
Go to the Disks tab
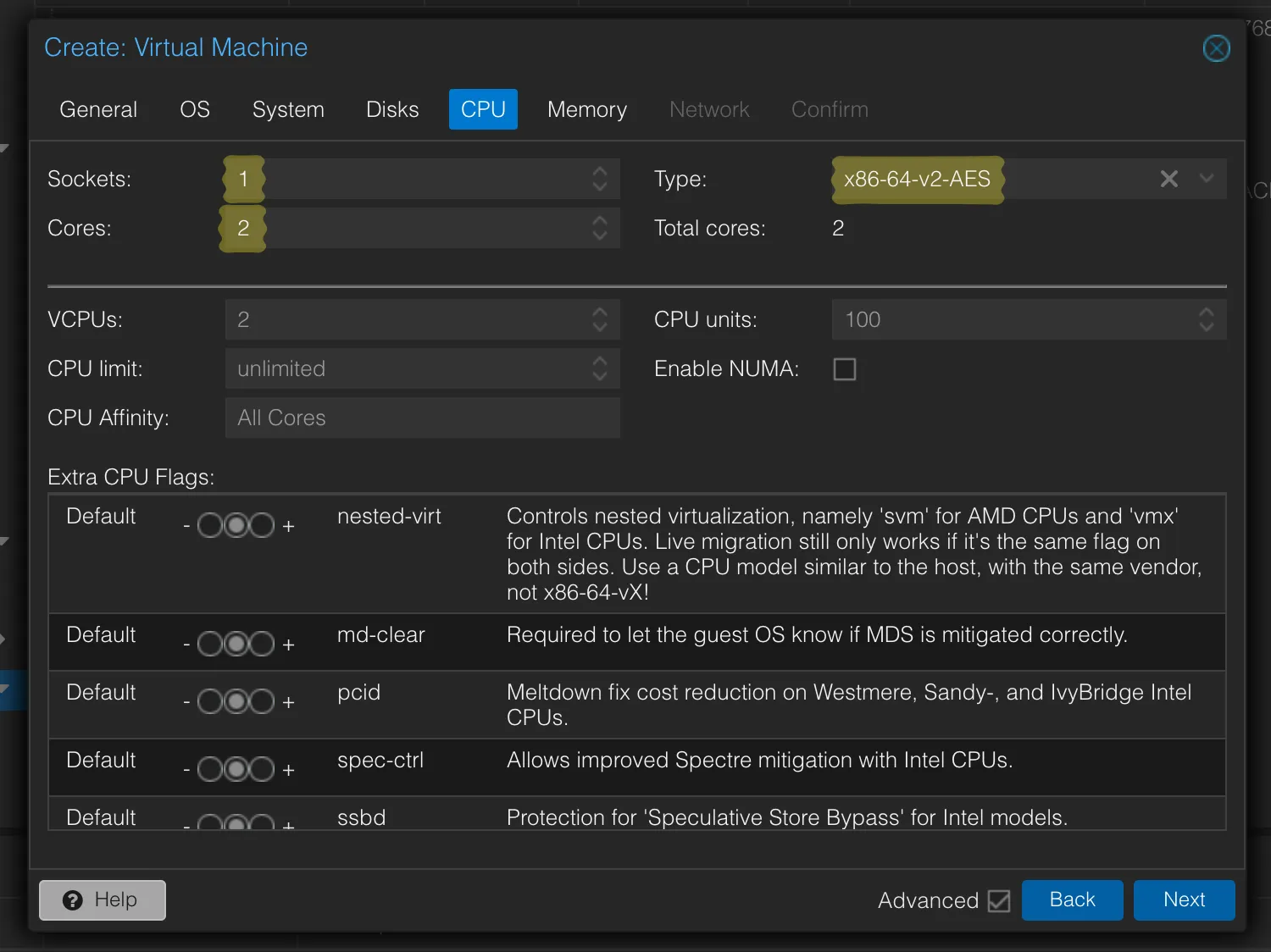pyautogui.click(x=392, y=109)
